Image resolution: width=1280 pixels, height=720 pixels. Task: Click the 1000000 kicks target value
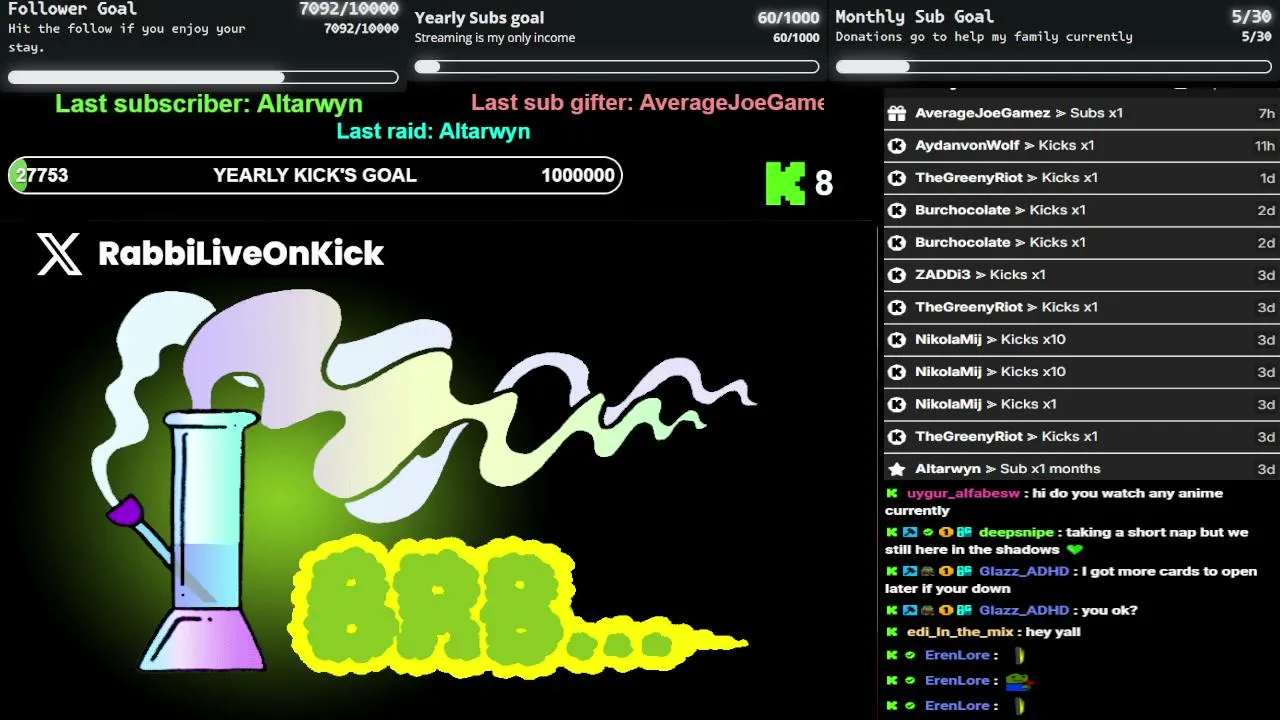tap(578, 176)
